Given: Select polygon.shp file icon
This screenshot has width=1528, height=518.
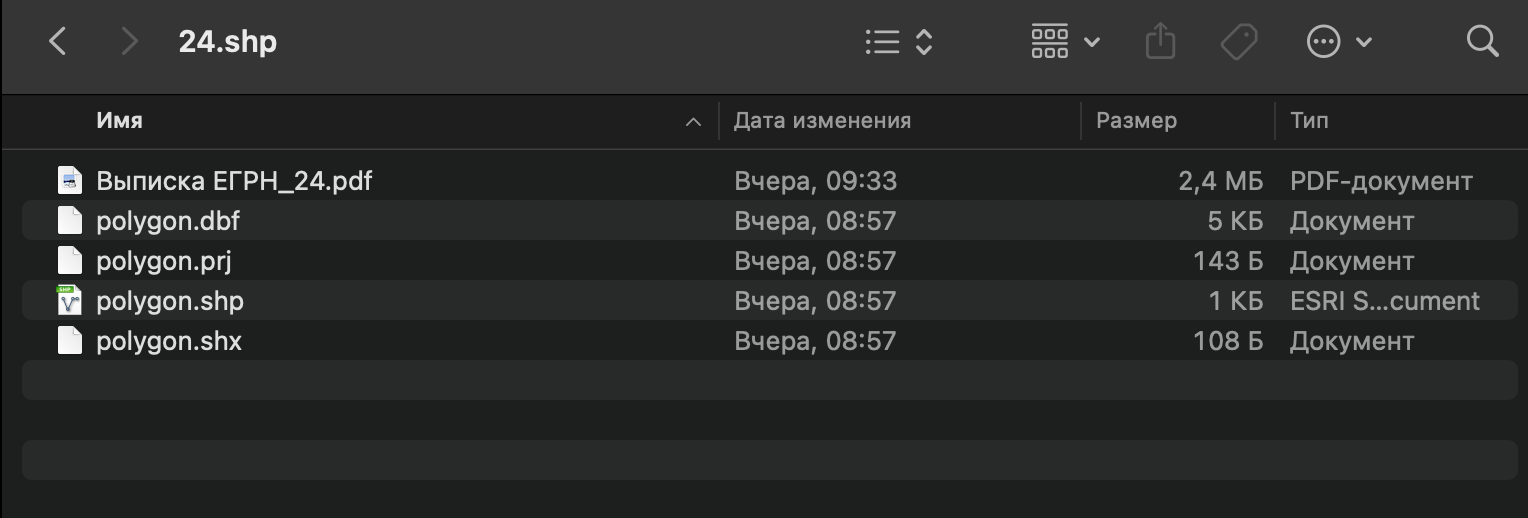Looking at the screenshot, I should point(69,301).
